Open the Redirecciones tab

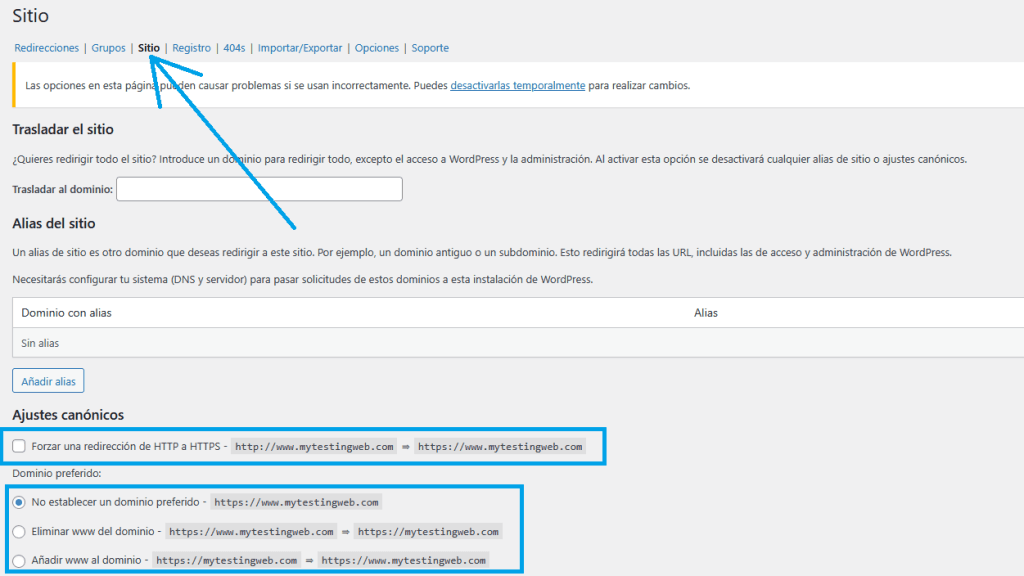click(46, 48)
